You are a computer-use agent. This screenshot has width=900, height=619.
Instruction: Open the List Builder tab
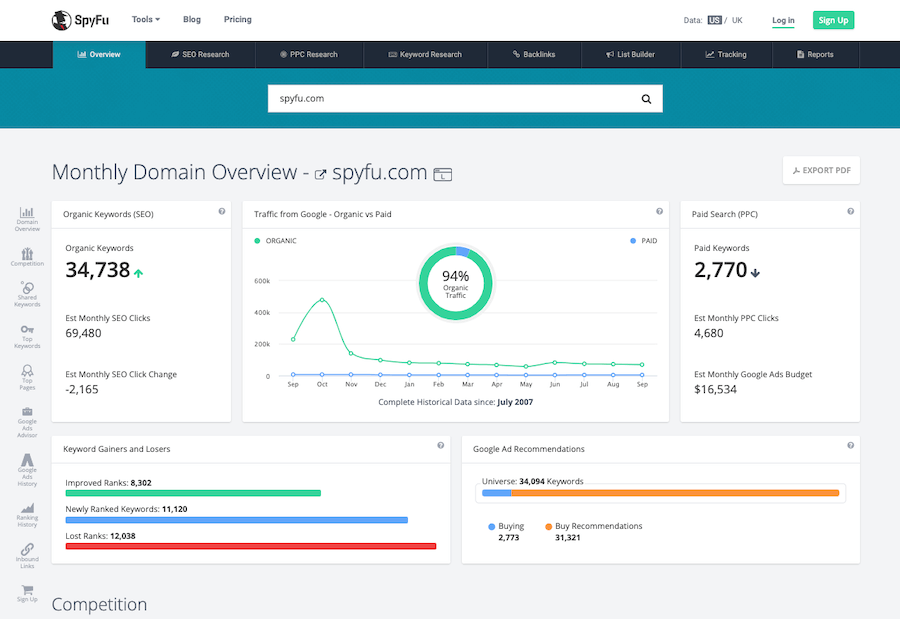pyautogui.click(x=631, y=55)
